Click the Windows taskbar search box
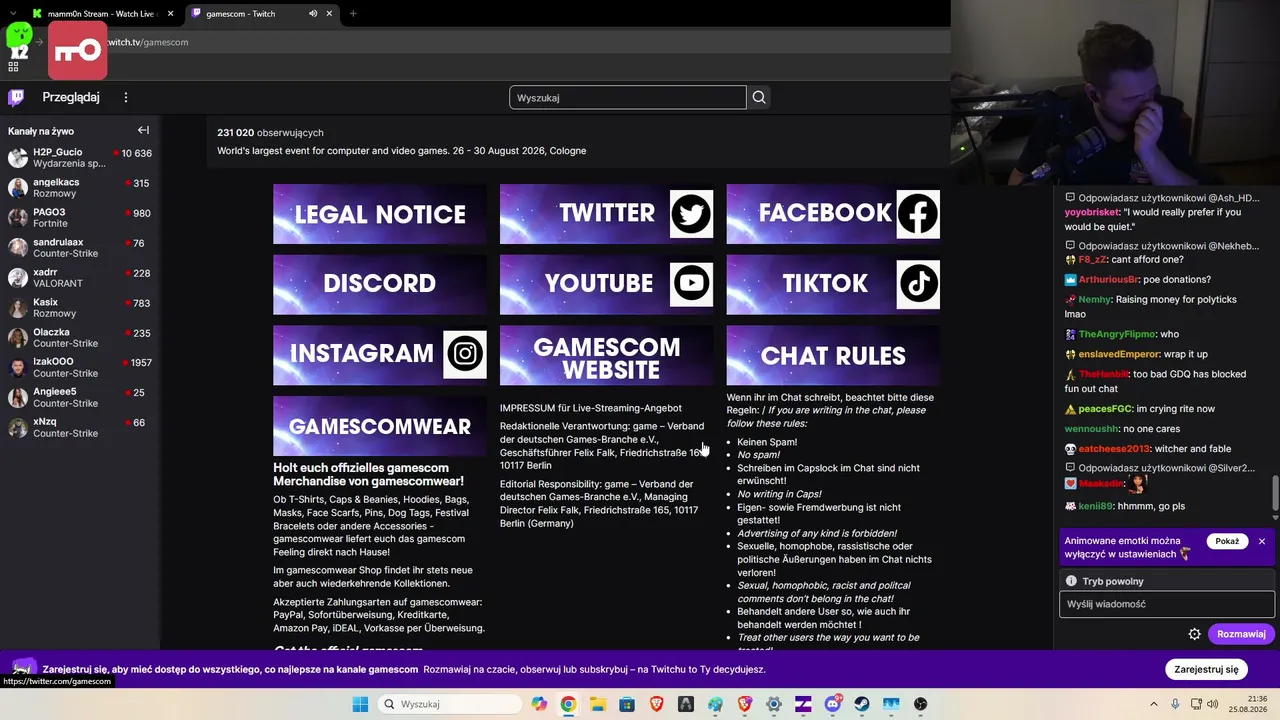The height and width of the screenshot is (720, 1280). pos(452,704)
